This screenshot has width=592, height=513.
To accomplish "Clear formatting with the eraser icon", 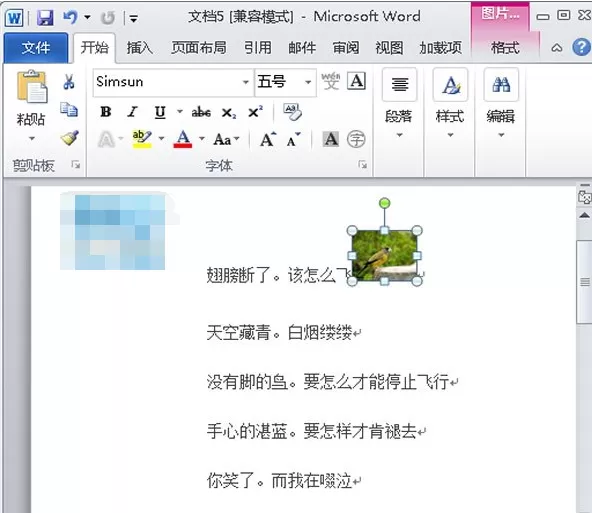I will click(x=293, y=112).
